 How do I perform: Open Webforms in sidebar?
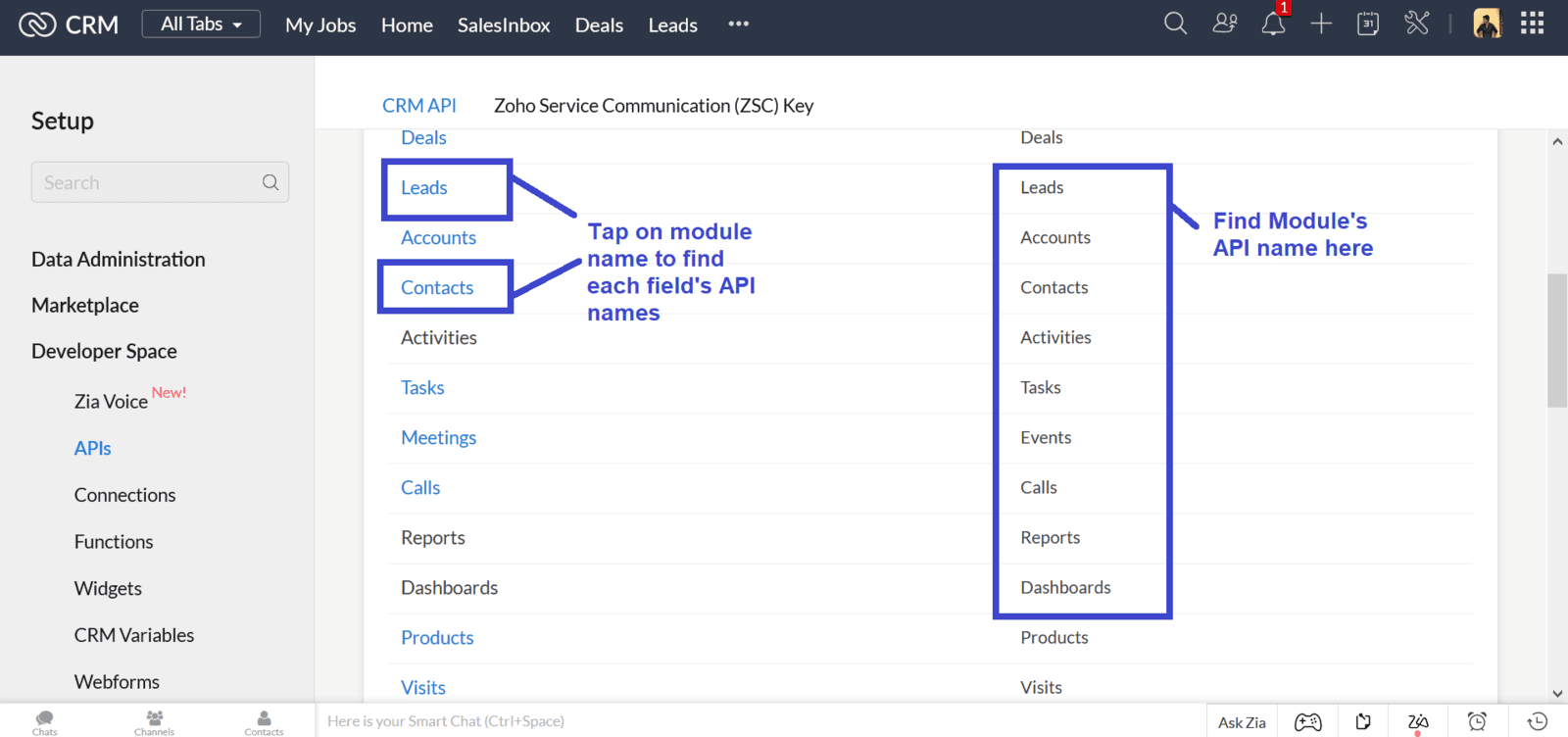(117, 682)
